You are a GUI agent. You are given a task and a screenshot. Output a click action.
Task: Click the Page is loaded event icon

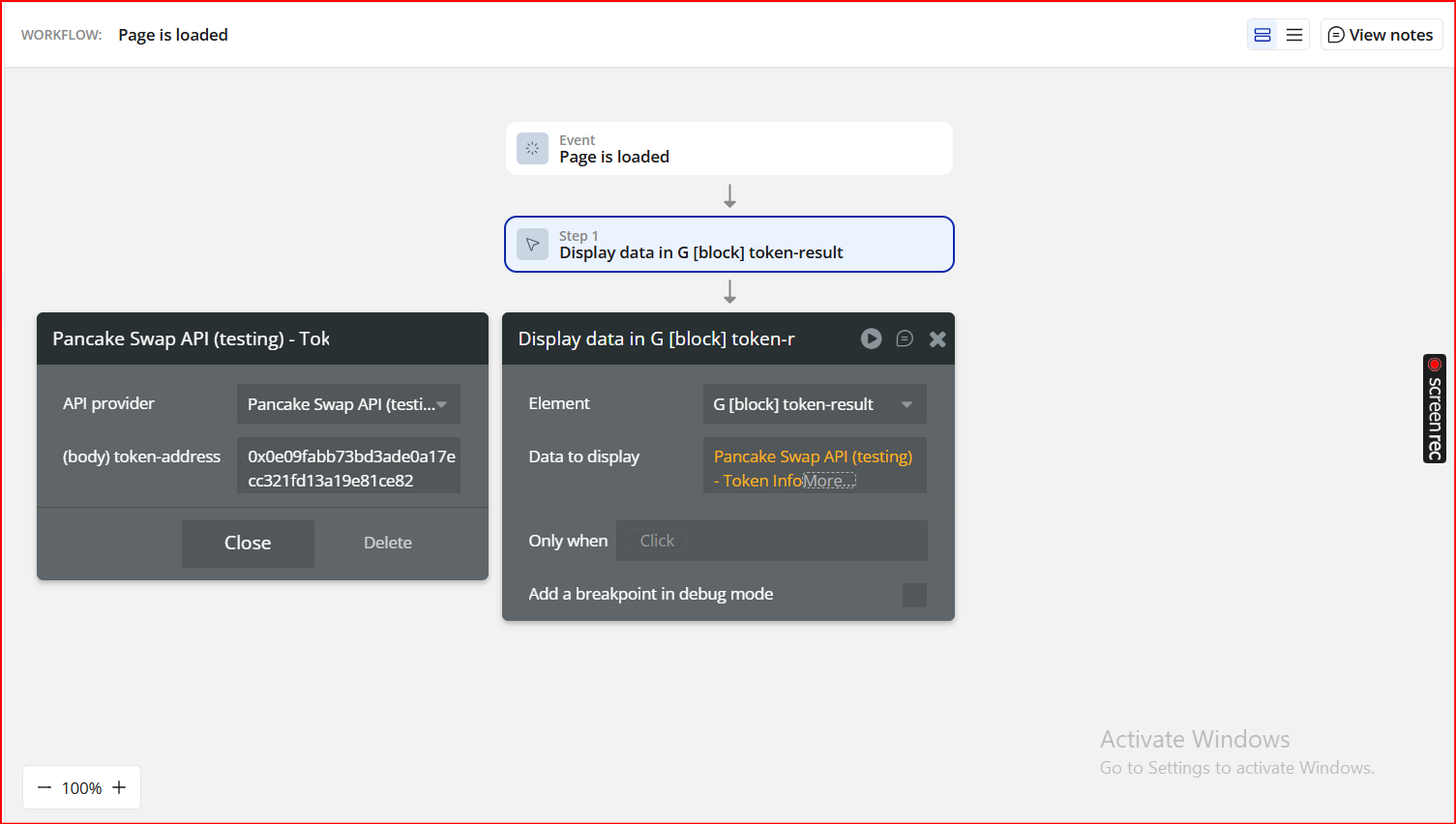pyautogui.click(x=532, y=149)
